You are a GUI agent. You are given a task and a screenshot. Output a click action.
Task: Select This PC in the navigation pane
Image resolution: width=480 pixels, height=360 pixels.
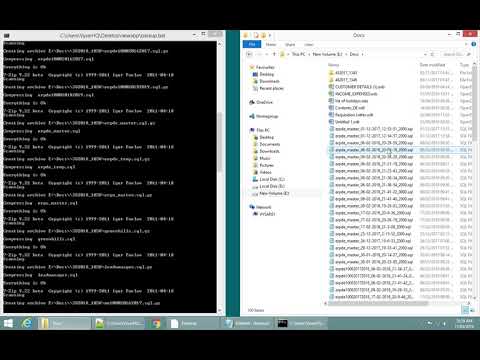(263, 130)
